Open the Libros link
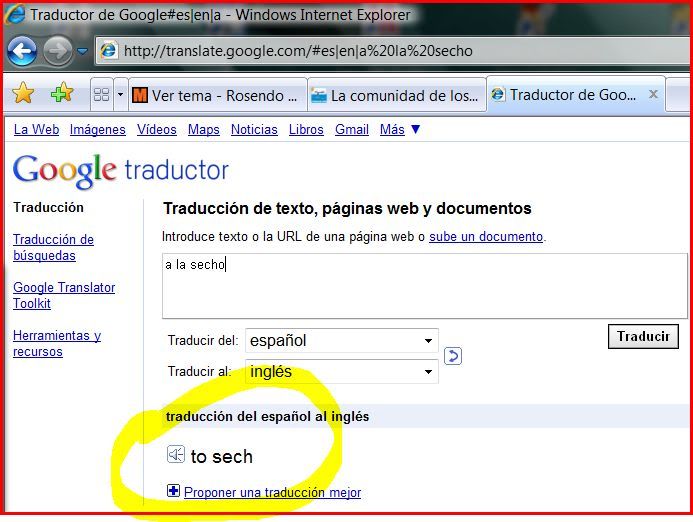Viewport: 693px width, 522px height. click(306, 130)
